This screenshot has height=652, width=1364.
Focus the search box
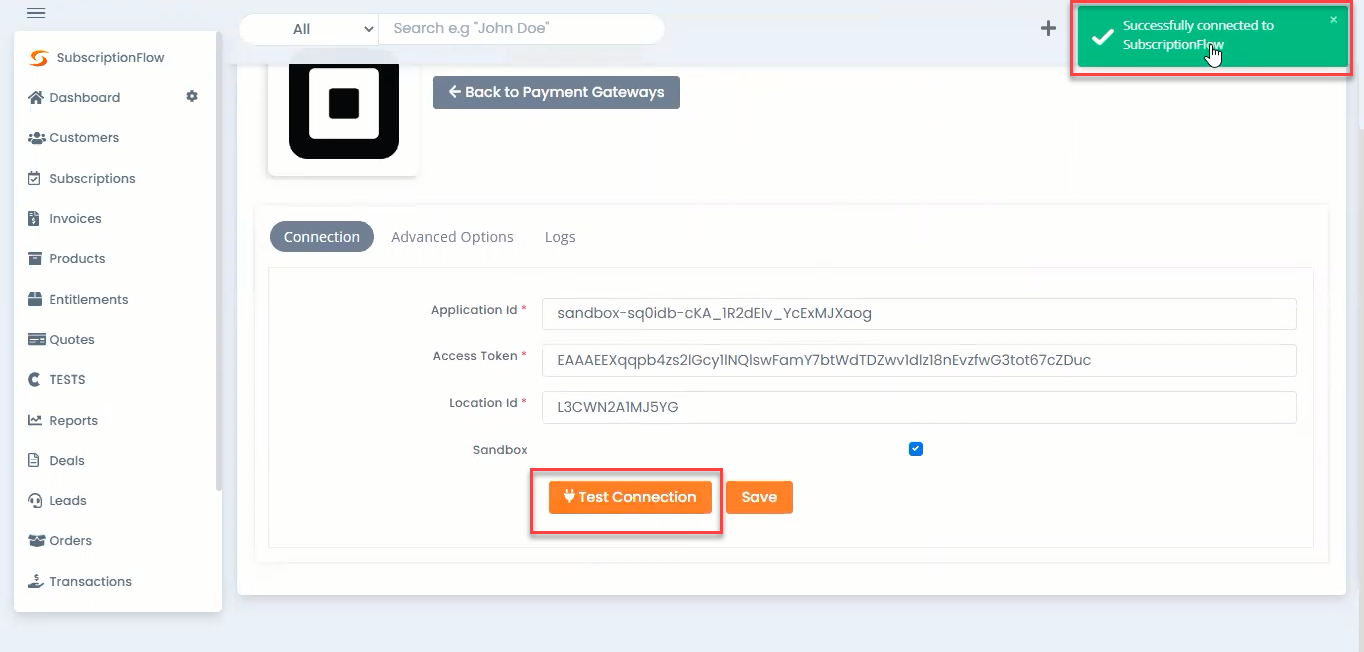[x=521, y=29]
